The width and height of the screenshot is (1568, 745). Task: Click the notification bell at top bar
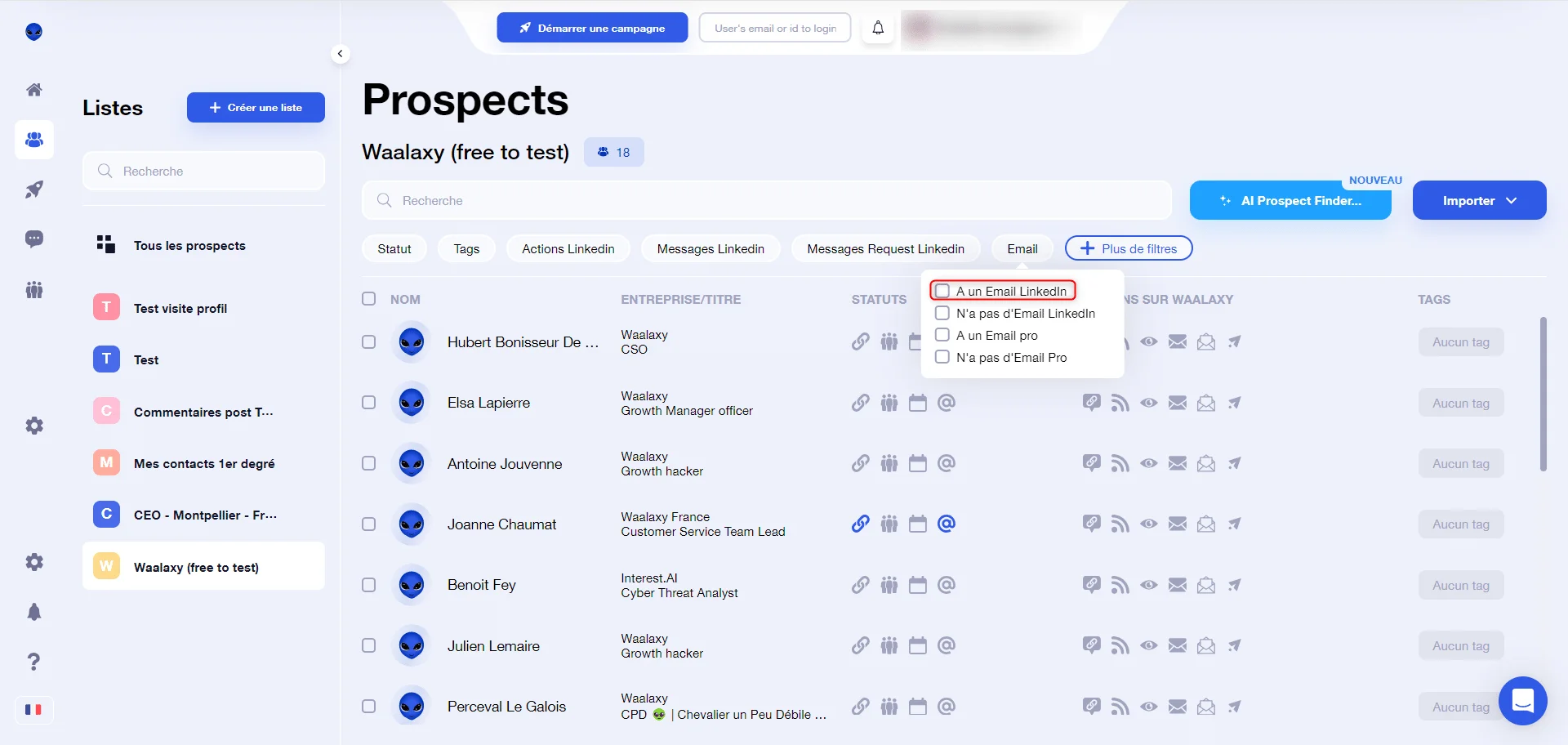pyautogui.click(x=878, y=28)
